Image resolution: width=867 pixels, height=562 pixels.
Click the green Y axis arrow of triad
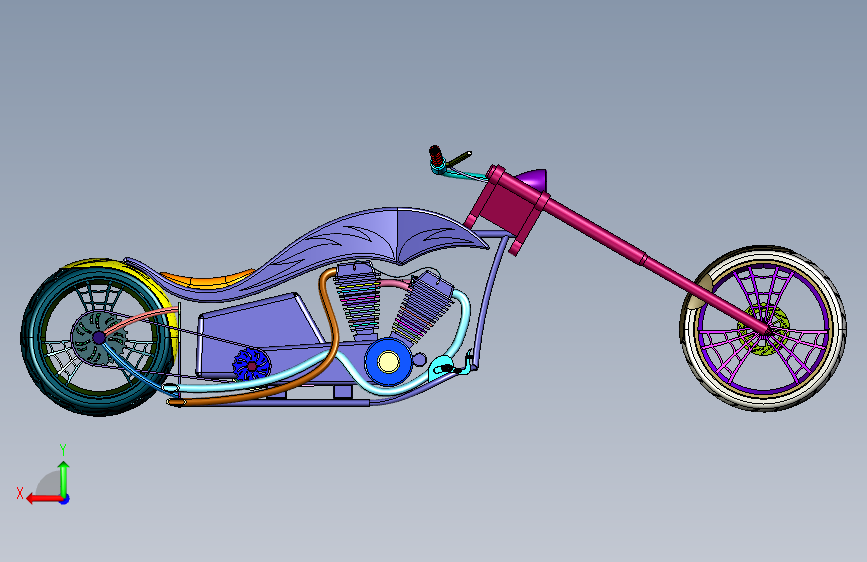pos(64,479)
